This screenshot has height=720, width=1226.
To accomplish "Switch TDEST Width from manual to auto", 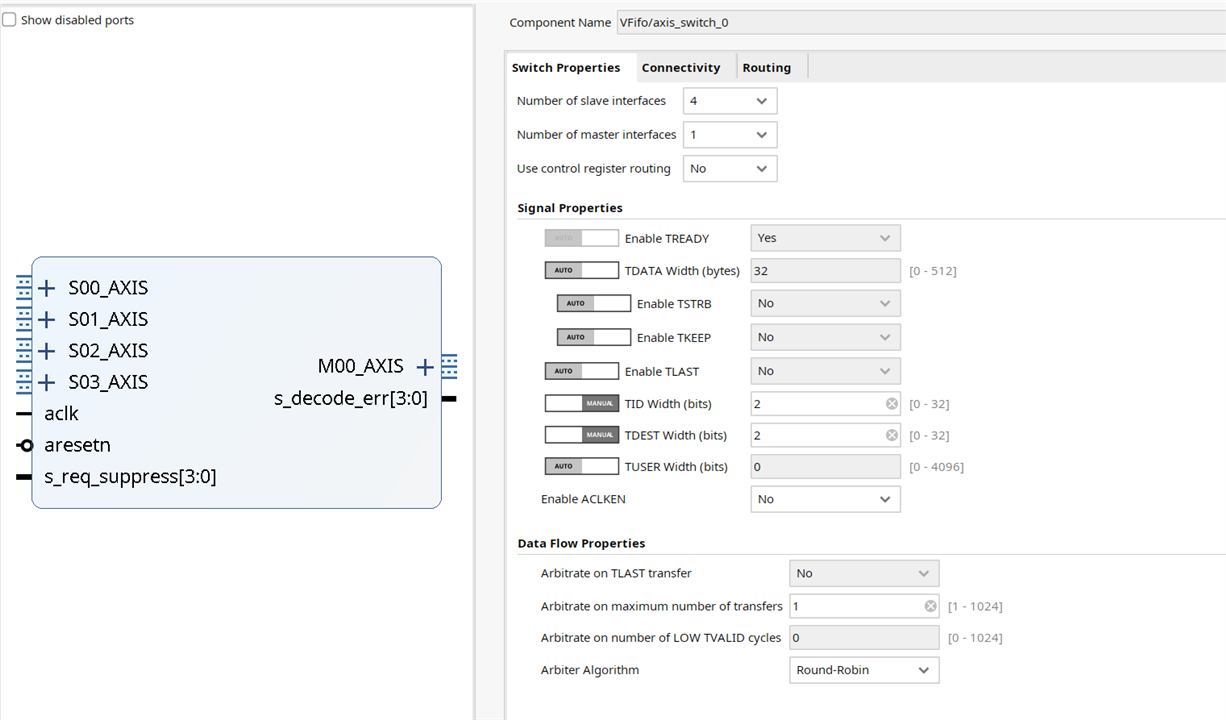I will click(581, 435).
